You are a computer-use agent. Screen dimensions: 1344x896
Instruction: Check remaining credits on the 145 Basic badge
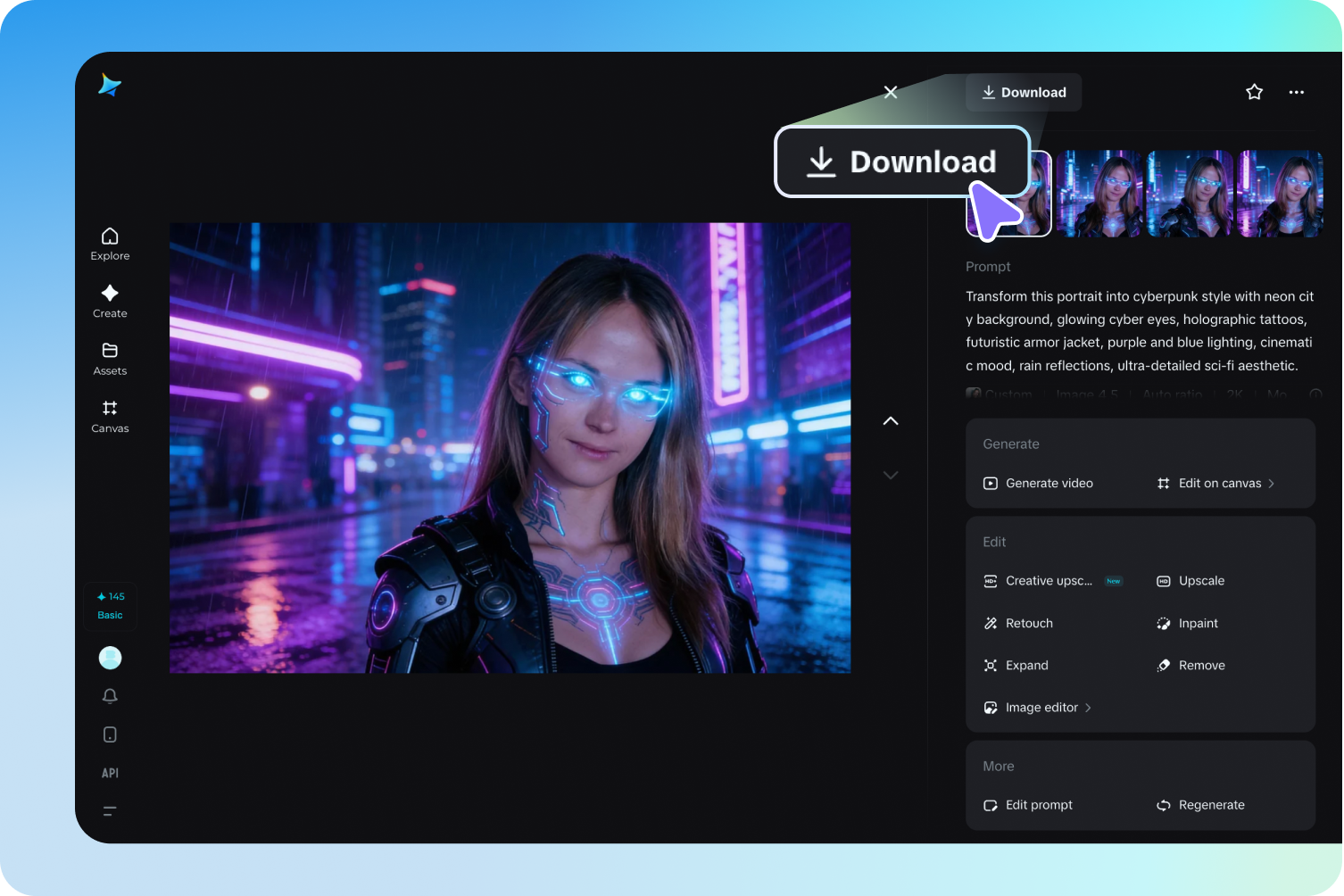(x=110, y=605)
